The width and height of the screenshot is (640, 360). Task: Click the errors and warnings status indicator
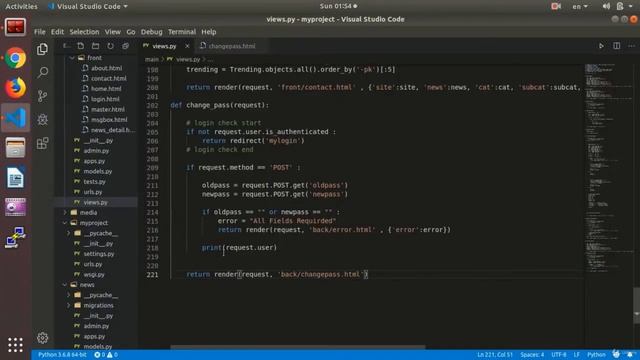(106, 355)
